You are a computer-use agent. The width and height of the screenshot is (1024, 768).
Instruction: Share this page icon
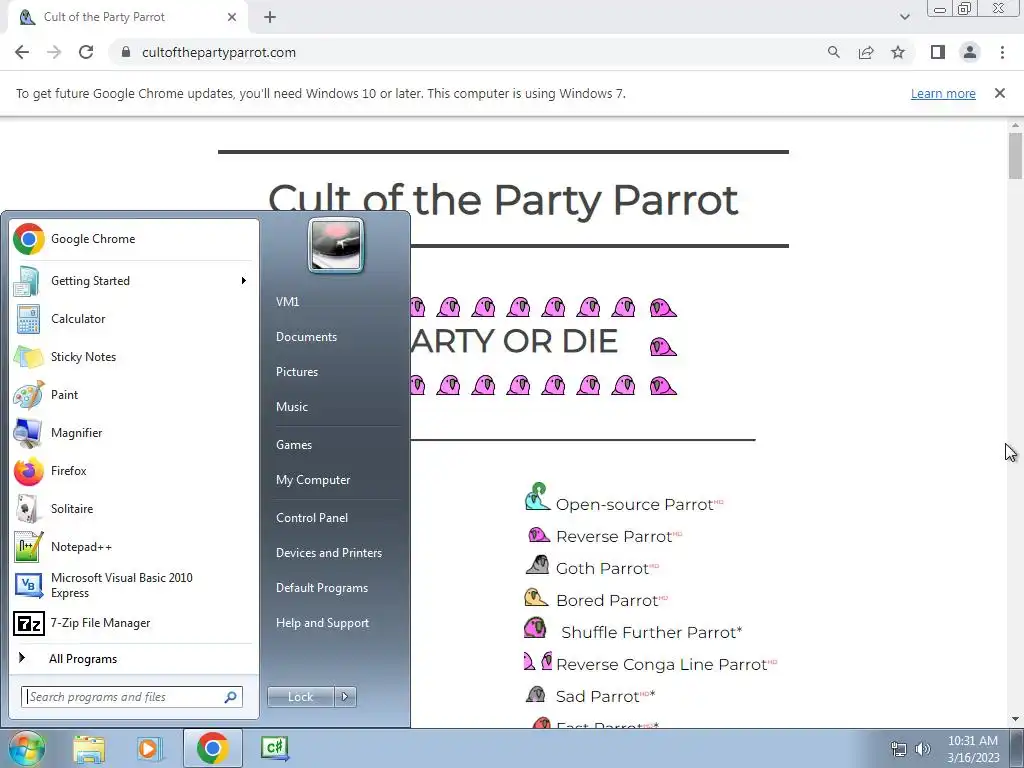point(866,52)
